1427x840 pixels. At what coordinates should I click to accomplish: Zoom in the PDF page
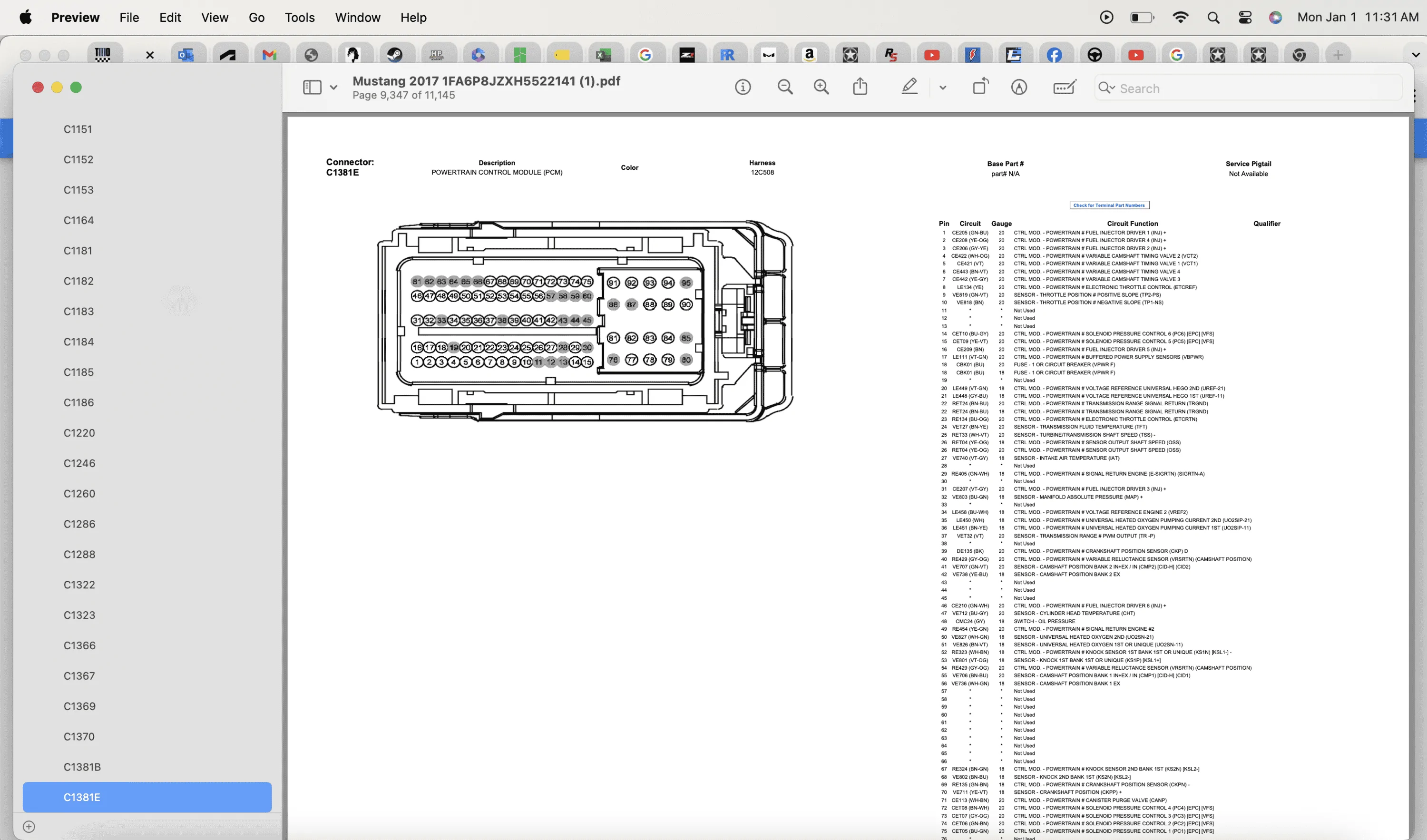(821, 87)
